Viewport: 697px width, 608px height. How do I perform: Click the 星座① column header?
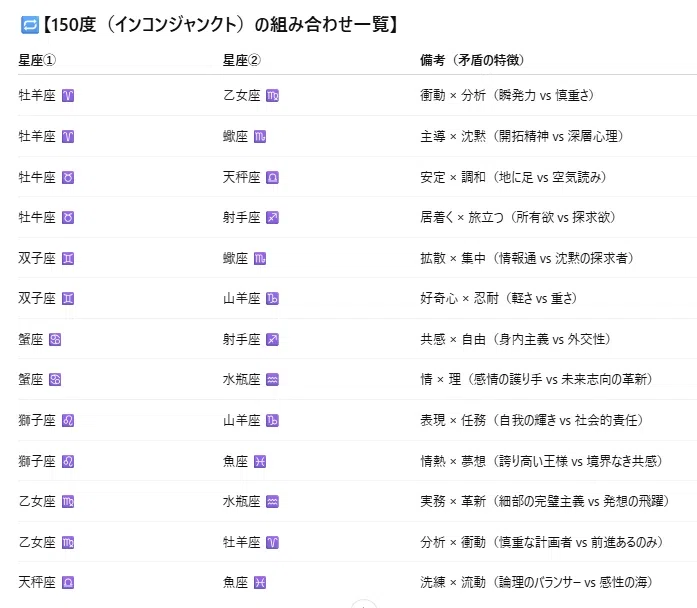[37, 60]
